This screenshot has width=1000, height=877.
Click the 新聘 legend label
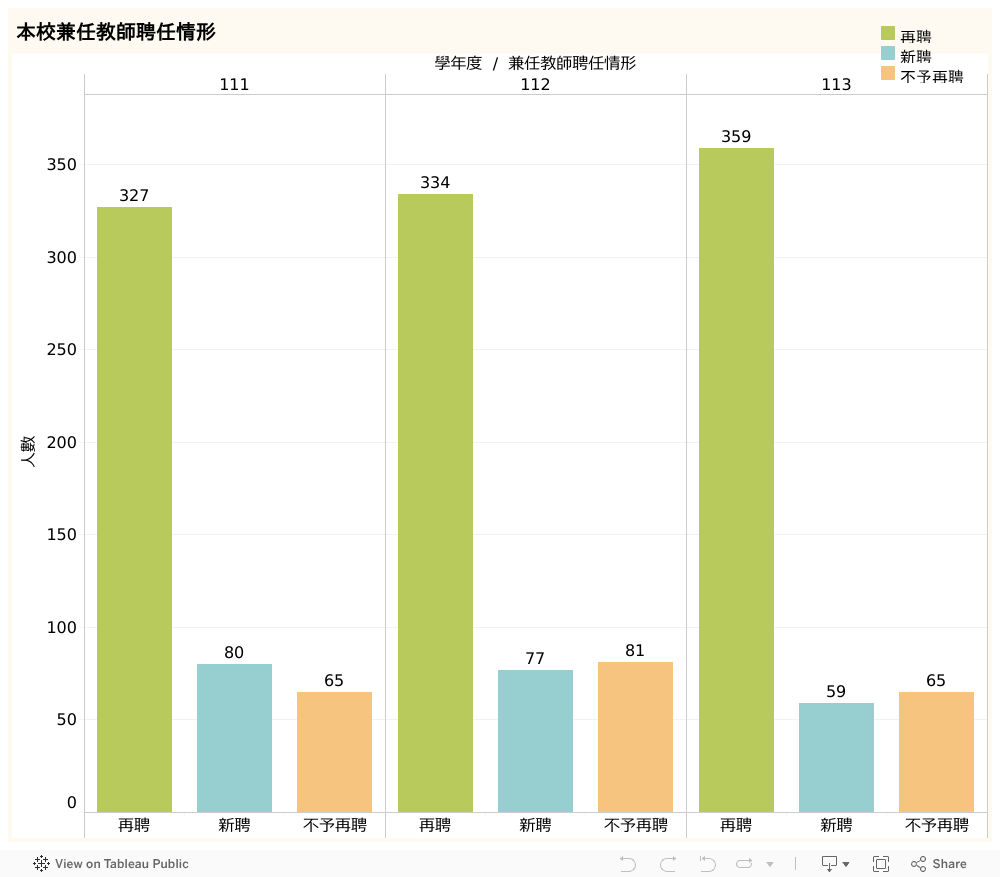coord(916,56)
